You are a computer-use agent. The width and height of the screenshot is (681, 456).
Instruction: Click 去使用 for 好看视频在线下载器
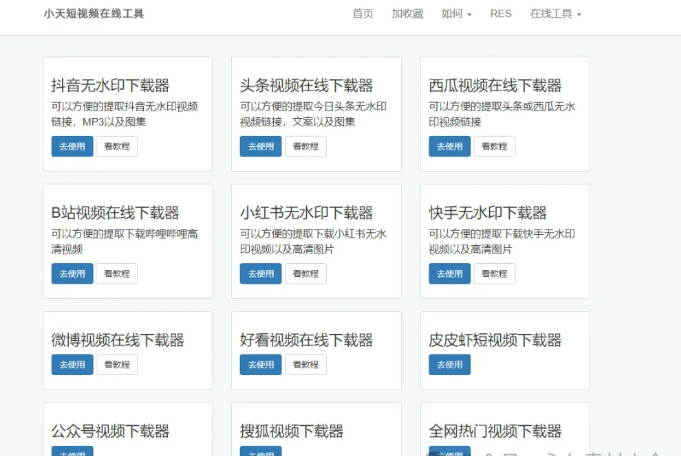[261, 364]
